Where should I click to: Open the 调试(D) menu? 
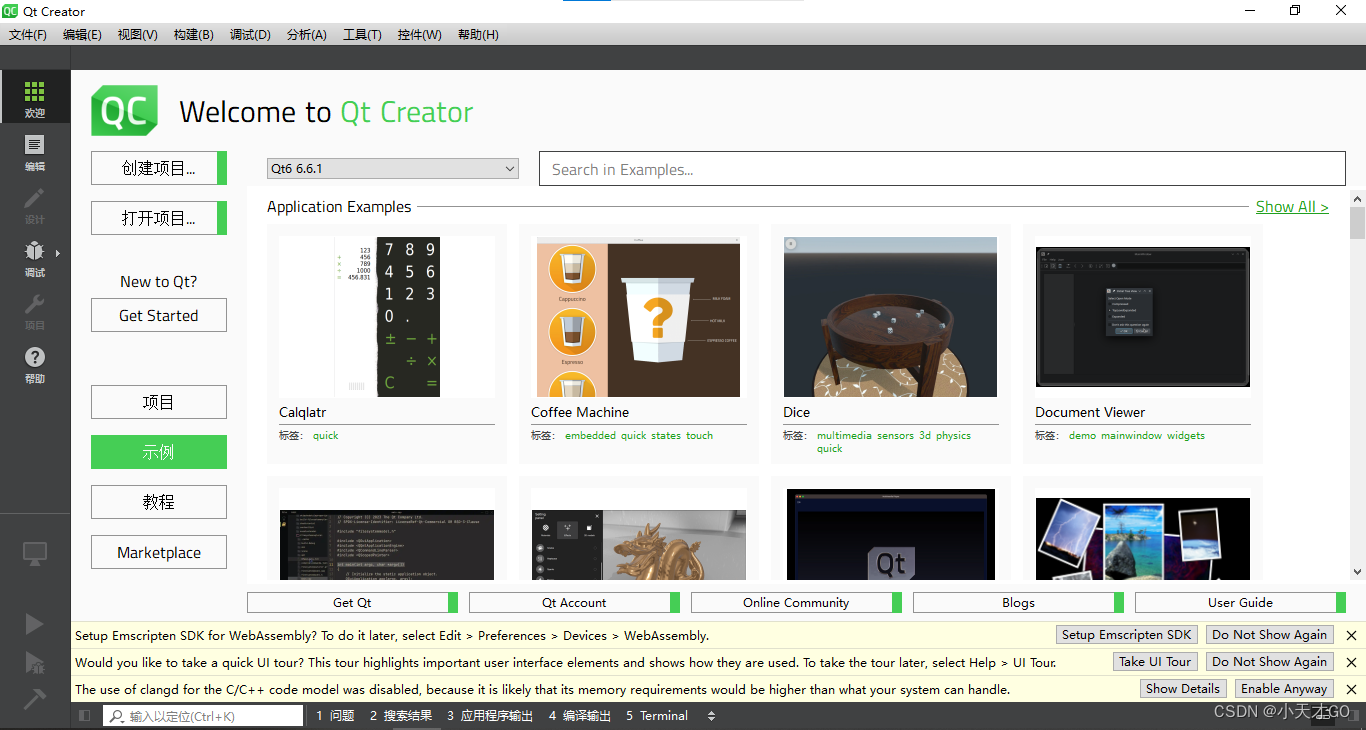(x=250, y=35)
